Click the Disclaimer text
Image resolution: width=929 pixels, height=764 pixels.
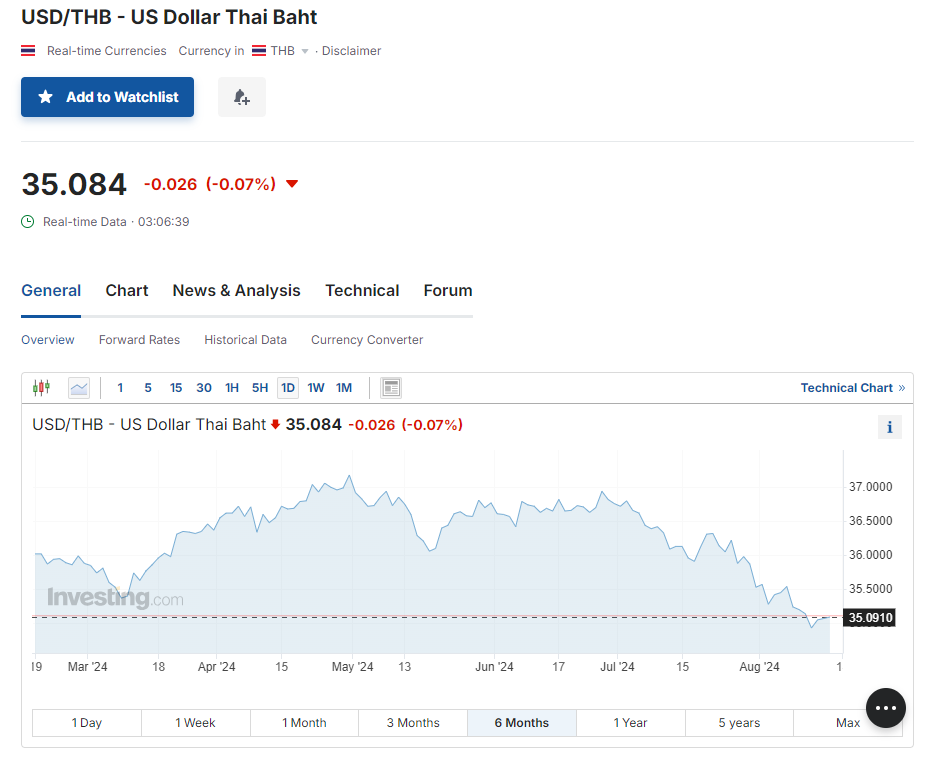point(351,51)
